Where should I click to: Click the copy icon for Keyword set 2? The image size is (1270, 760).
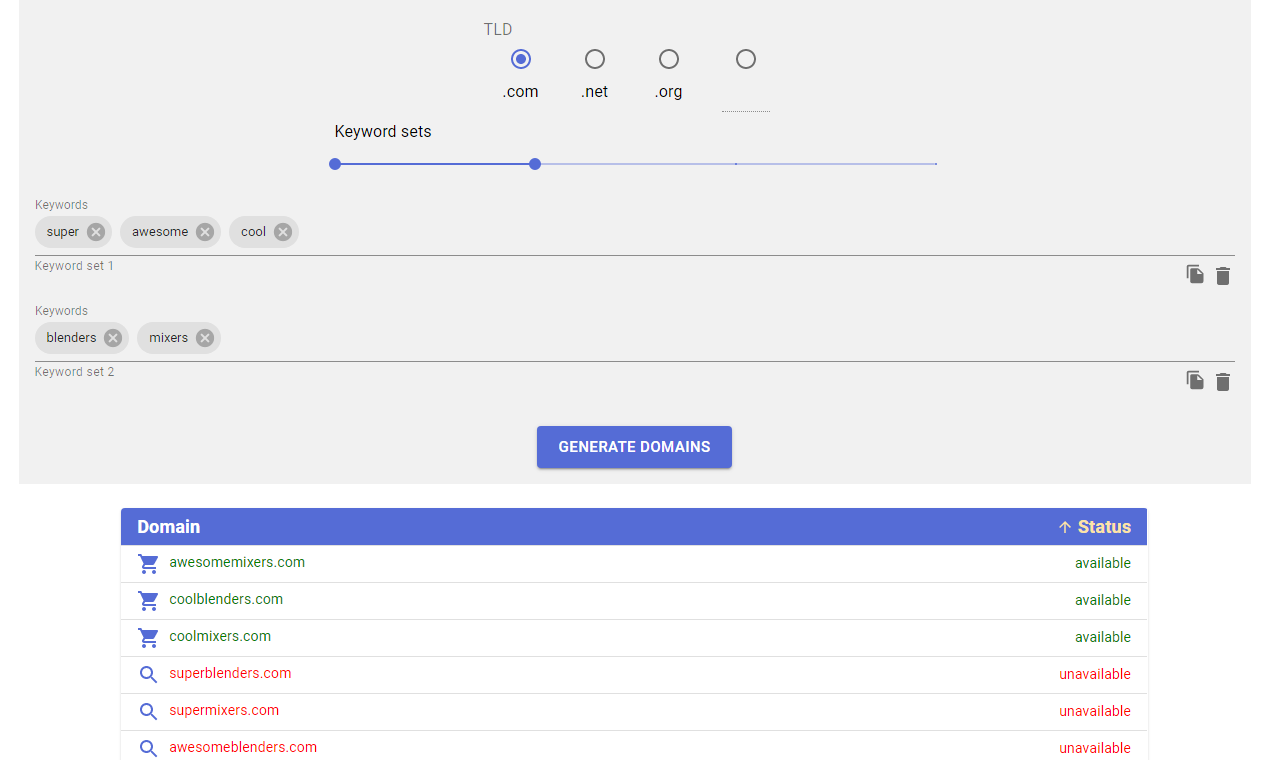pos(1194,381)
